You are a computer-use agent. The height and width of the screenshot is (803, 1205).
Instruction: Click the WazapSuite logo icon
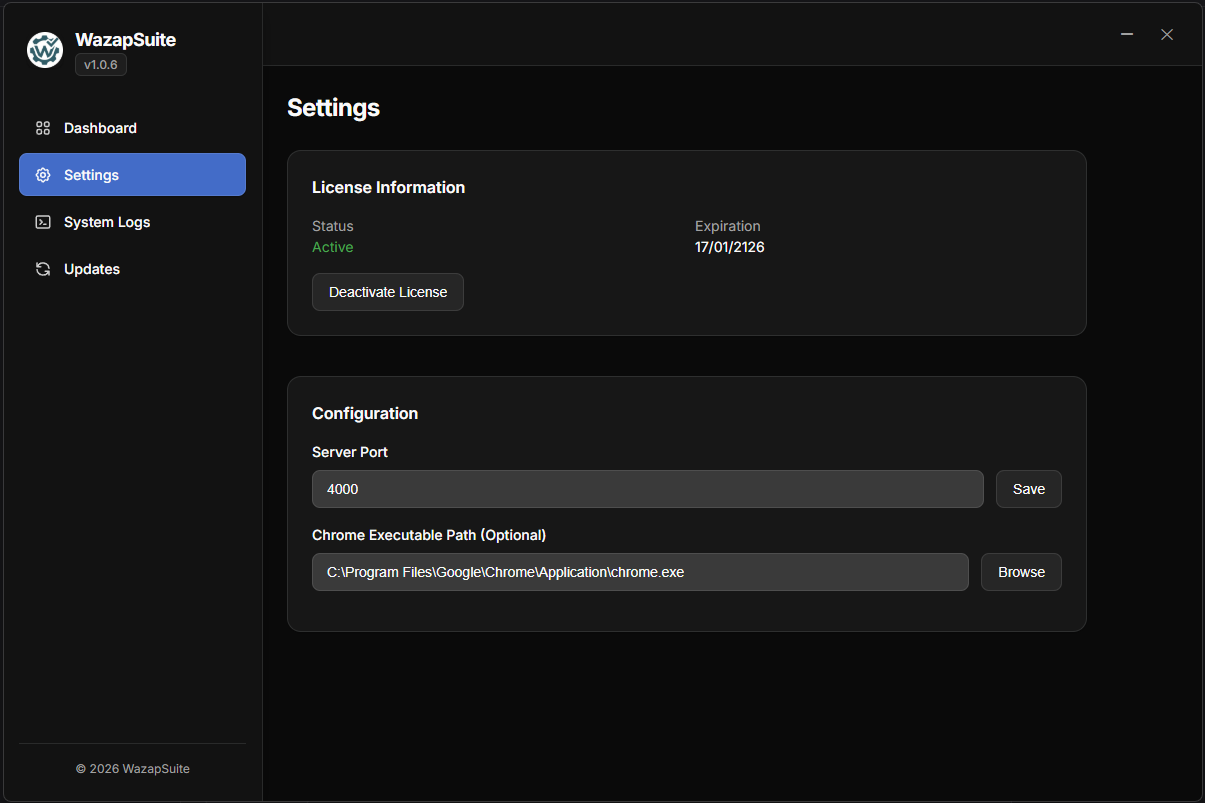44,49
